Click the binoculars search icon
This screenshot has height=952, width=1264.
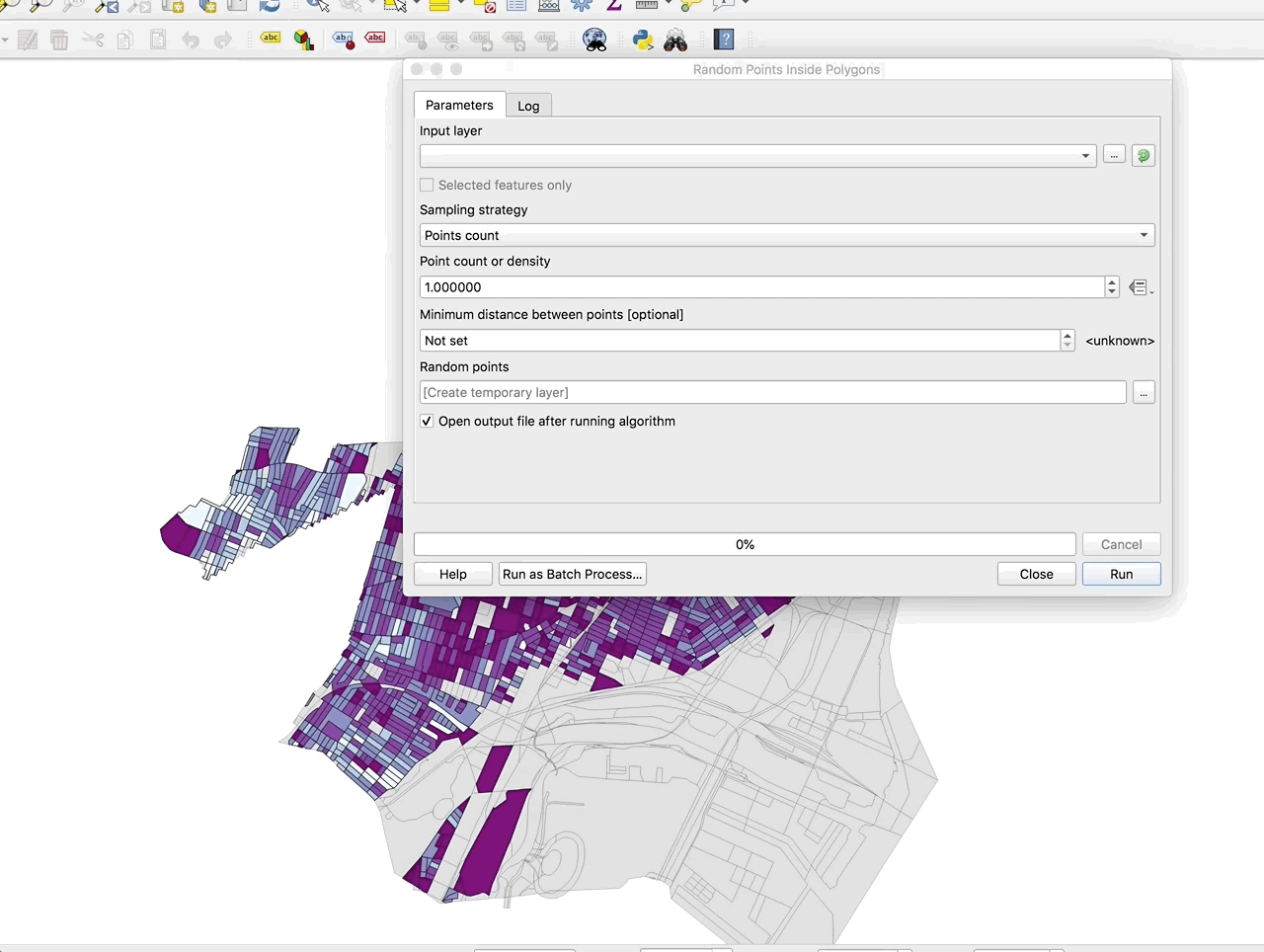tap(675, 40)
